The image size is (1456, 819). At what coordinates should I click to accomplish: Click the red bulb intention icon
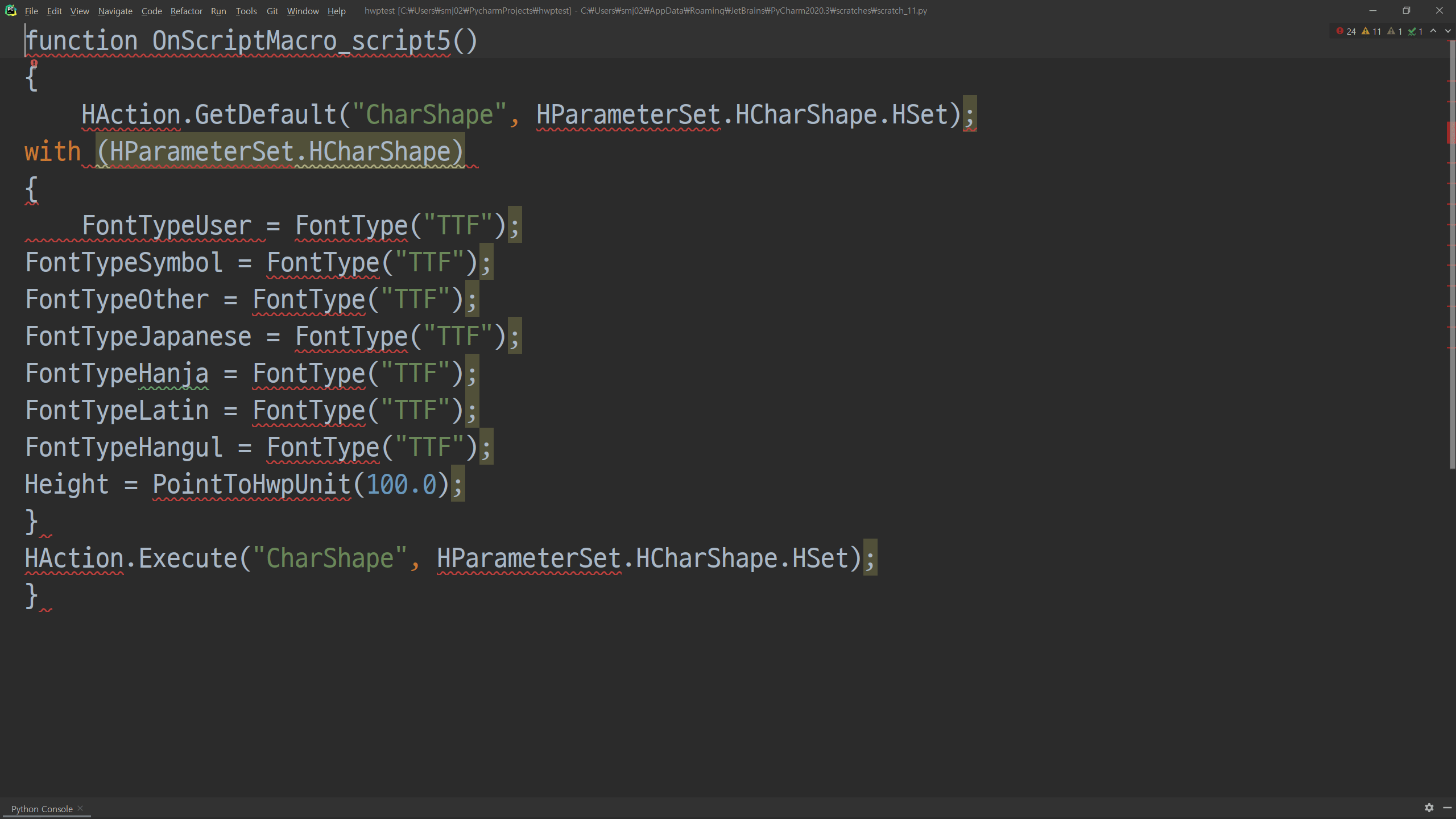tap(34, 63)
